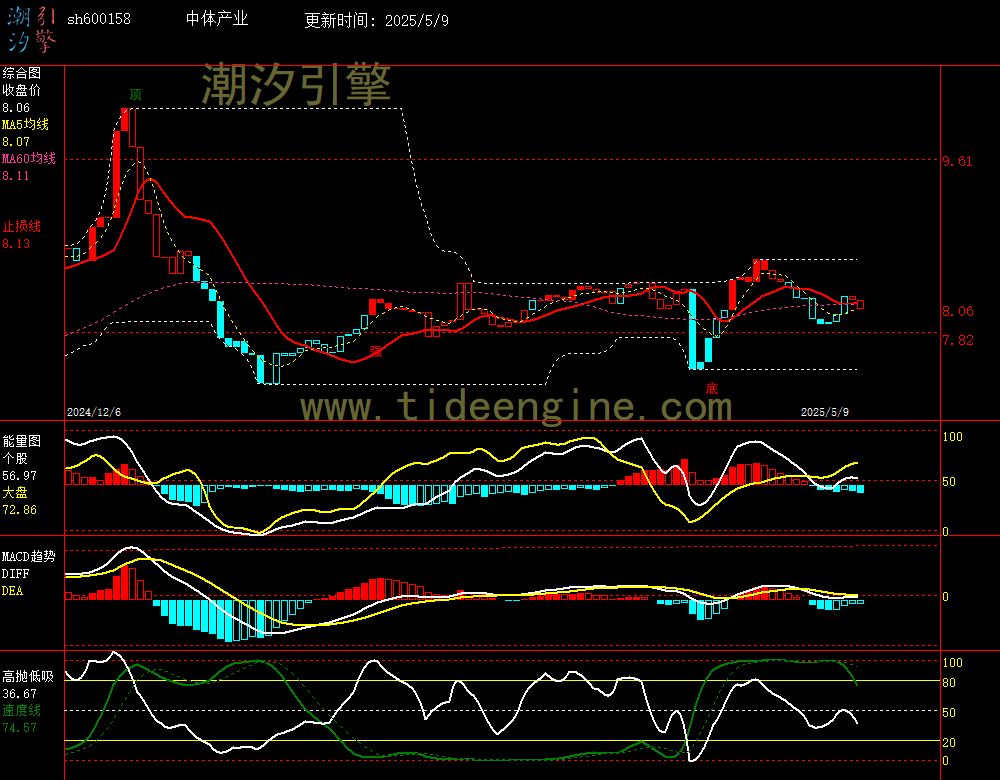The image size is (1000, 780).
Task: Select the green 速度线 legend label
Action: (x=21, y=710)
